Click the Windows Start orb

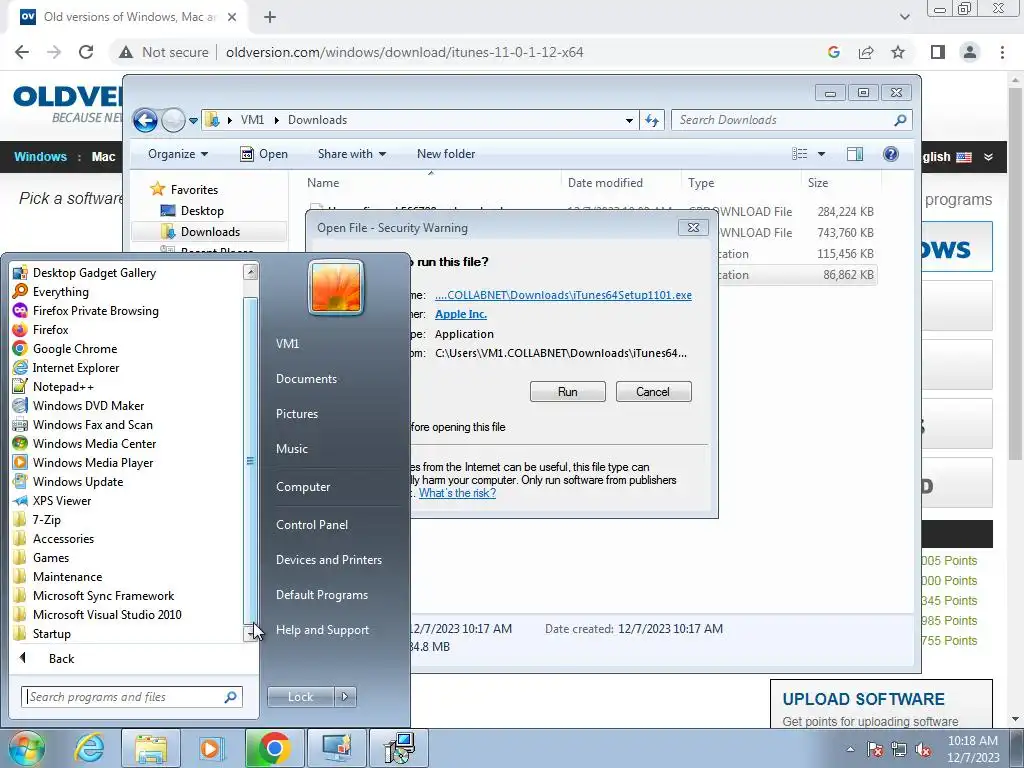26,748
